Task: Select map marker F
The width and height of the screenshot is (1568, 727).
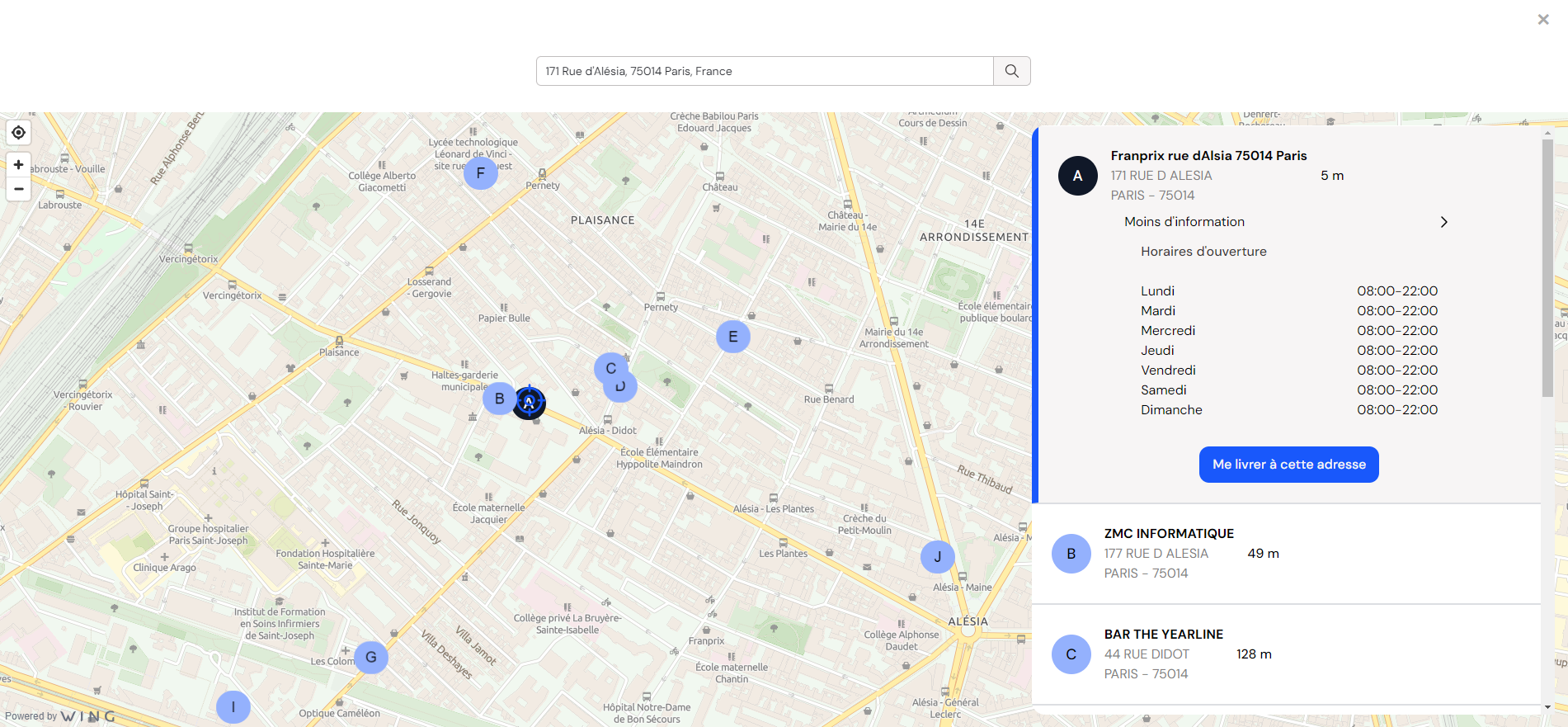Action: point(481,173)
